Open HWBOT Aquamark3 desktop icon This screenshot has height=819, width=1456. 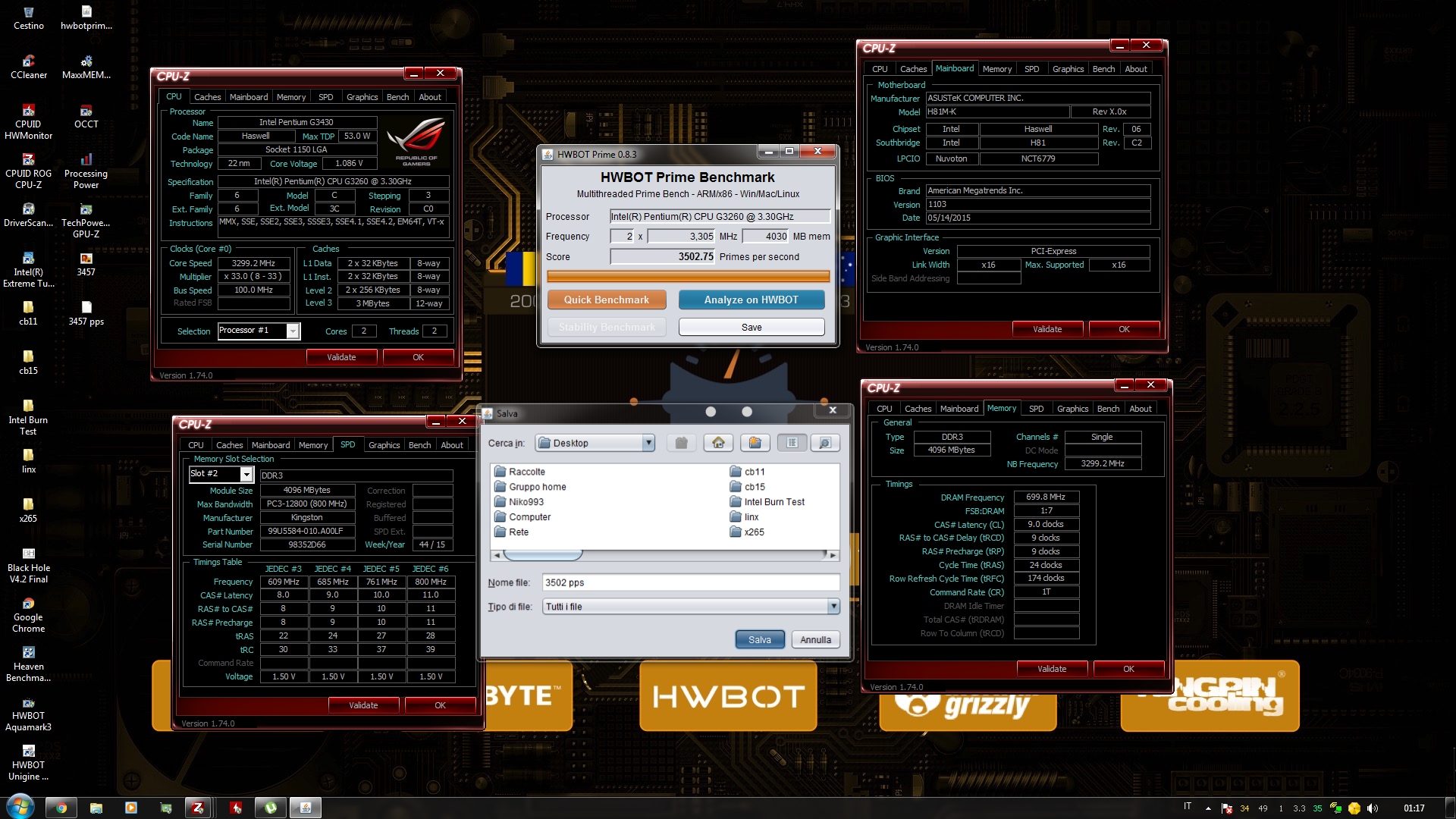(x=28, y=714)
